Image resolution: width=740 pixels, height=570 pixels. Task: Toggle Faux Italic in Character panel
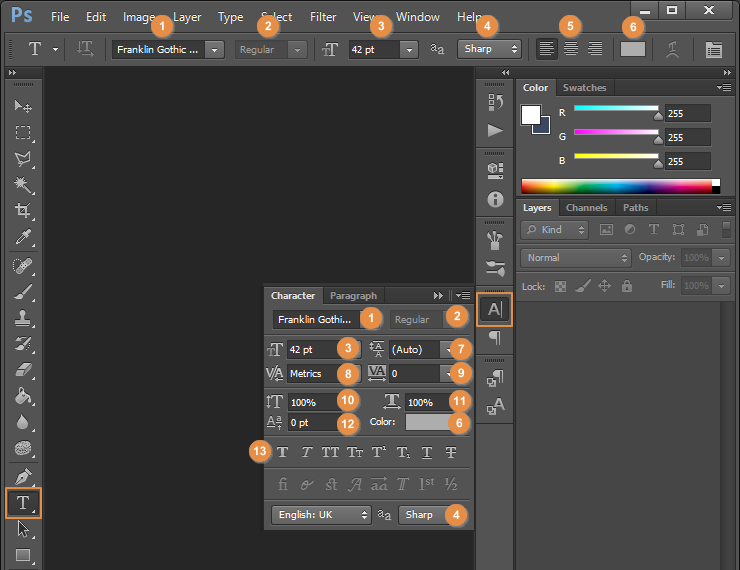pos(306,453)
